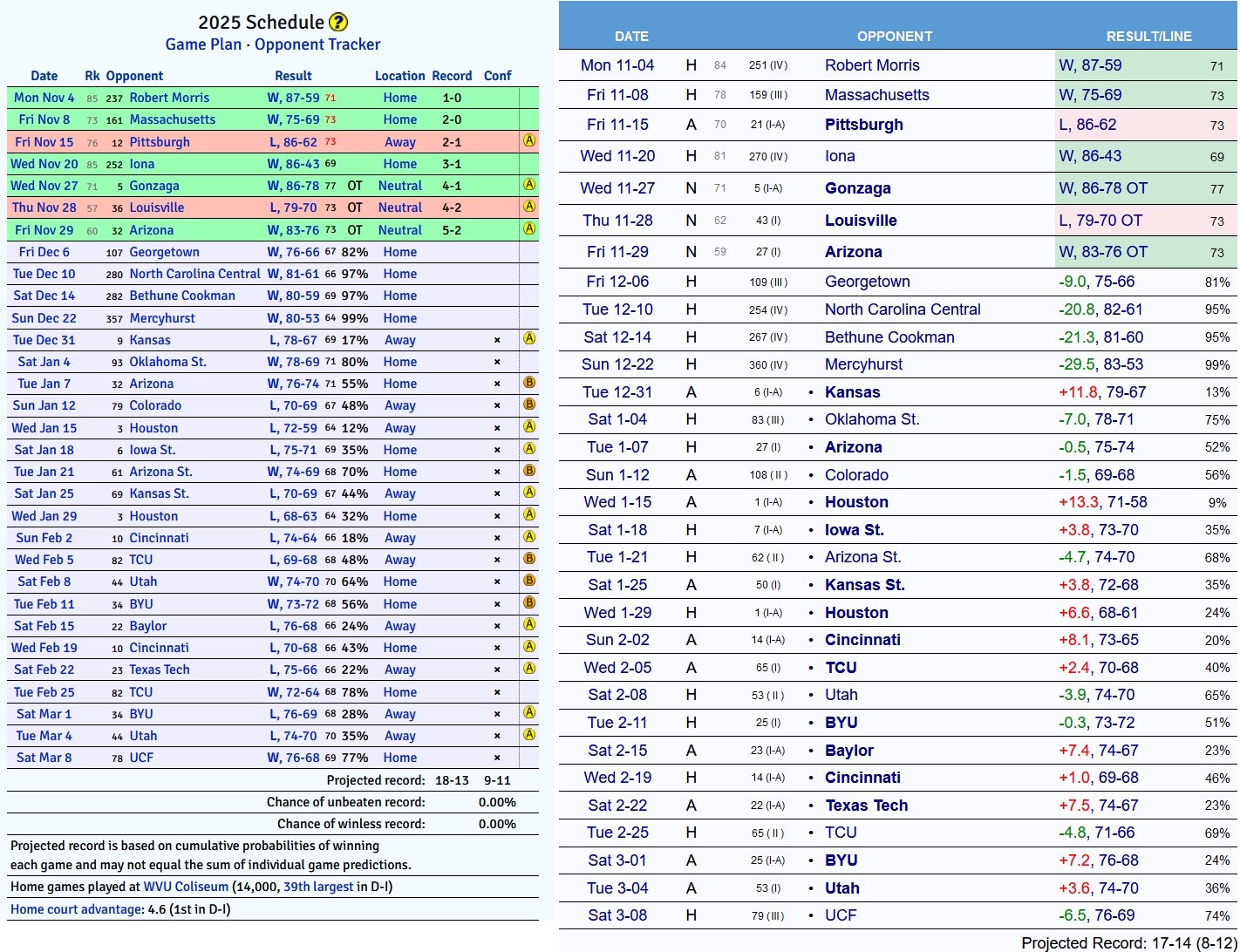Click Oklahoma St. in the right table

(x=872, y=419)
